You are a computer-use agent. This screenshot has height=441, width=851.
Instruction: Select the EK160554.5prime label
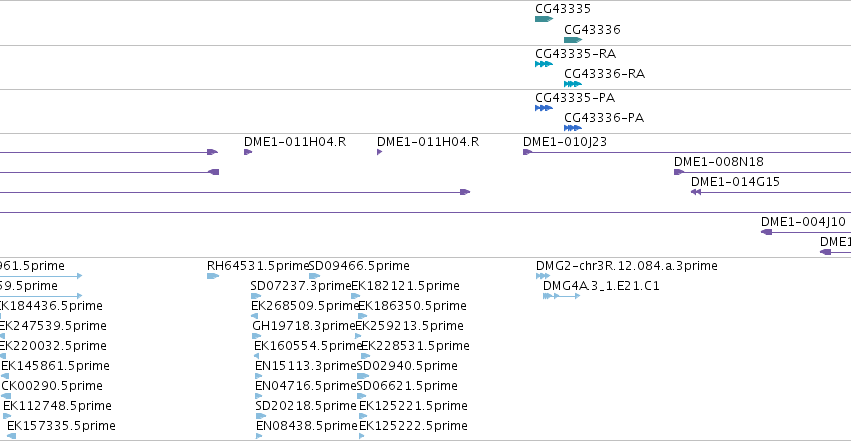(x=308, y=346)
